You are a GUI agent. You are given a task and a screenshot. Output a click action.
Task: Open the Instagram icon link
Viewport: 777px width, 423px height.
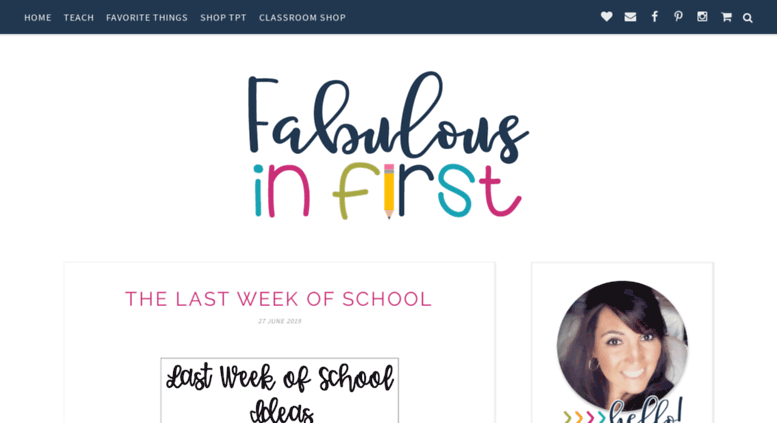coord(702,17)
